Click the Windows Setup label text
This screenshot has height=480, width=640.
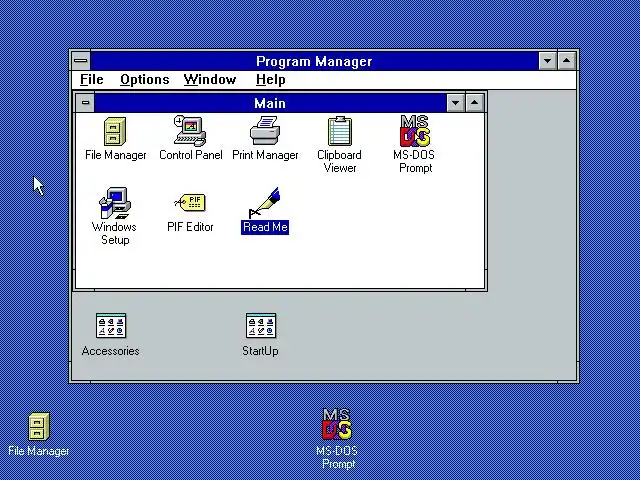(x=114, y=233)
